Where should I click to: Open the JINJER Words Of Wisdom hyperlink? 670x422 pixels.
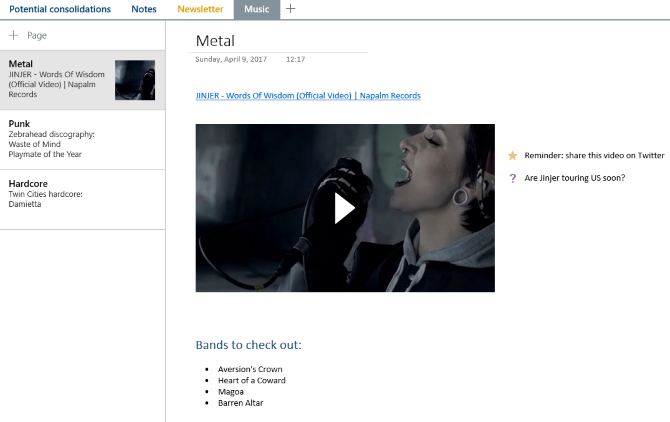coord(308,96)
